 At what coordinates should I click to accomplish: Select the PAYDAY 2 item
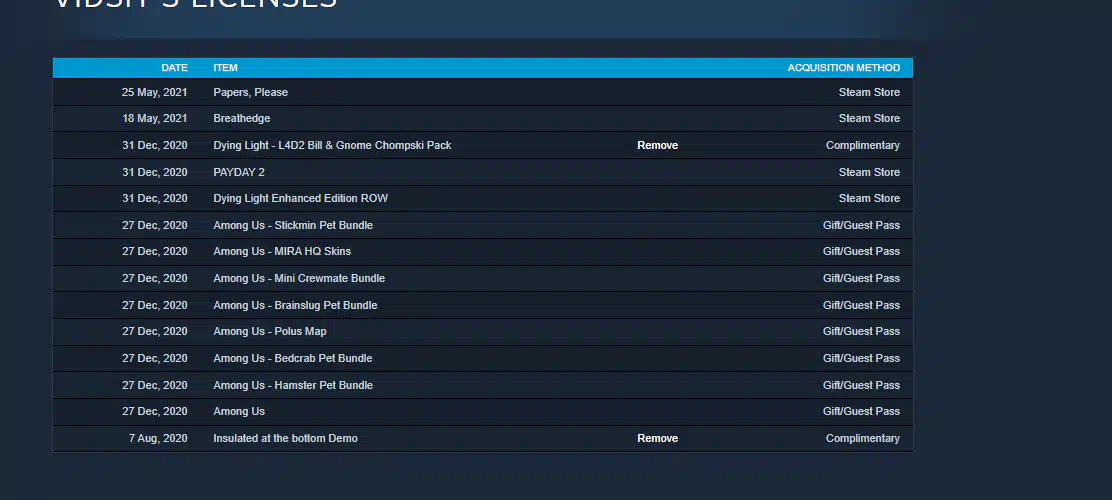point(239,172)
